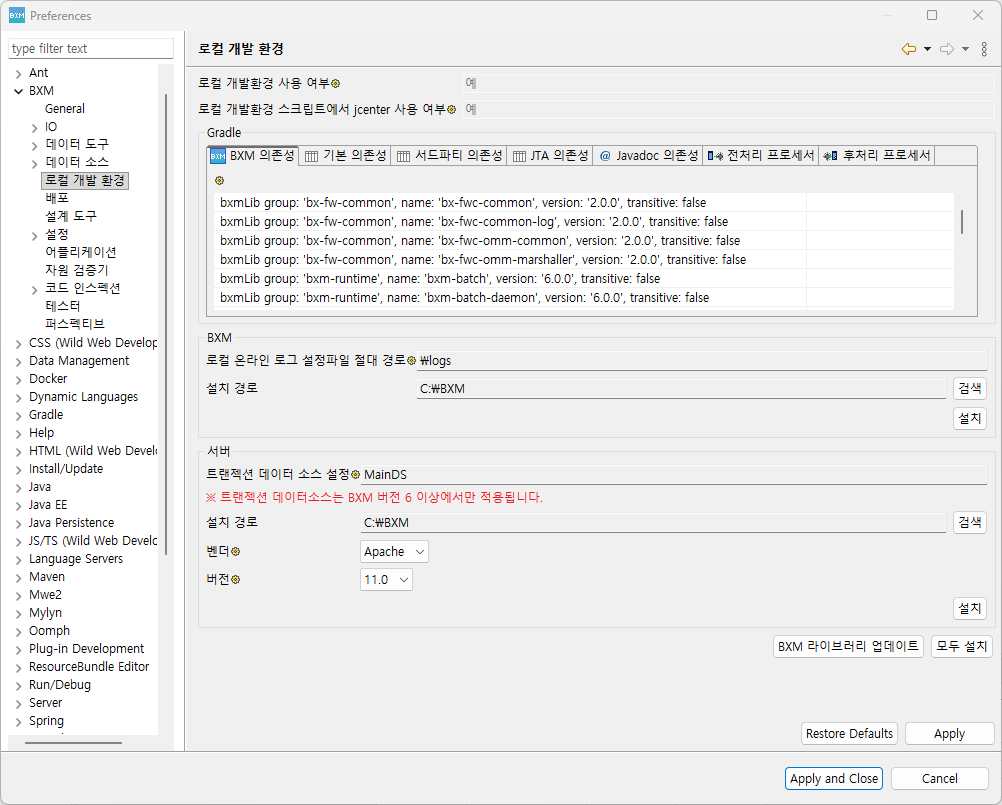Click the info icon next to 버전
1002x805 pixels.
click(x=237, y=580)
